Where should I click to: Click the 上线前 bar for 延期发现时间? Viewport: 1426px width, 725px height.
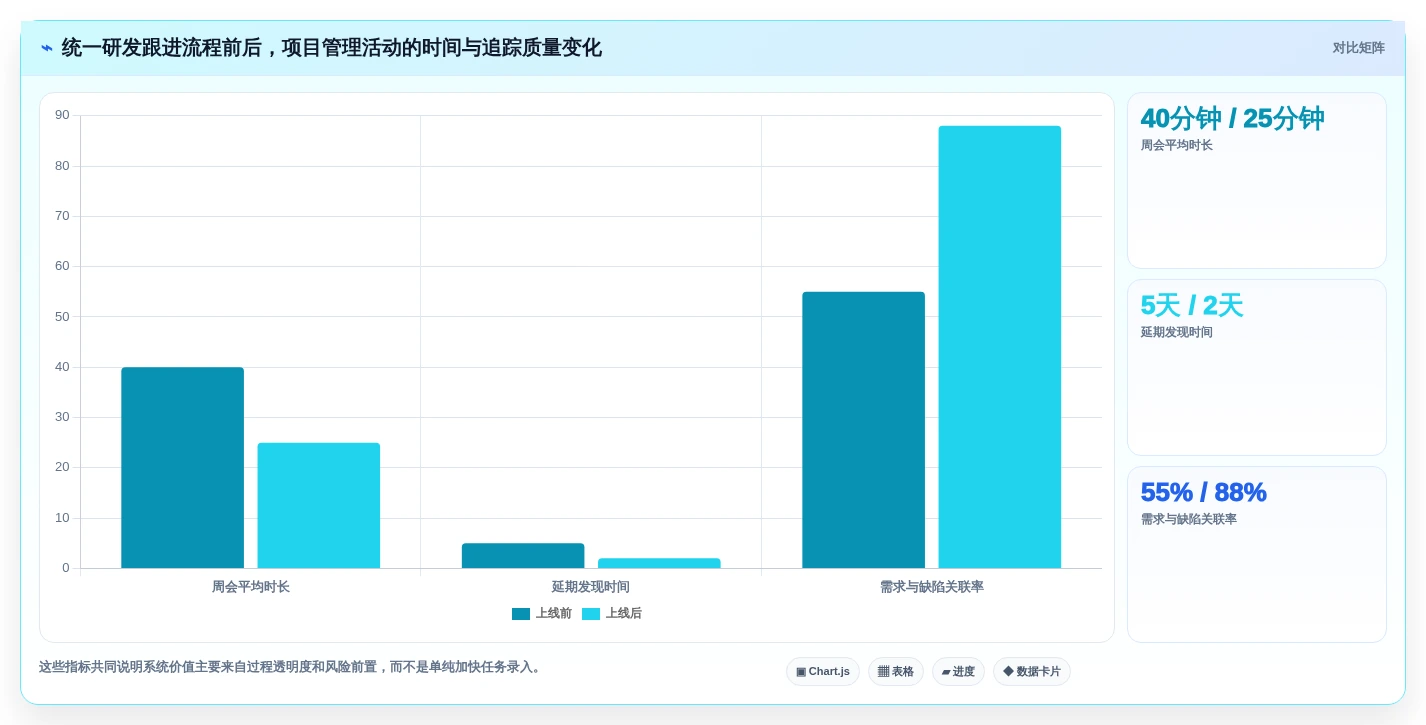[x=523, y=556]
